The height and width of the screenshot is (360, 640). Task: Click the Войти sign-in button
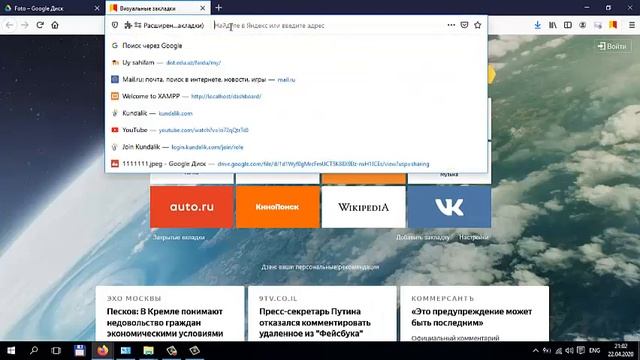(x=612, y=46)
